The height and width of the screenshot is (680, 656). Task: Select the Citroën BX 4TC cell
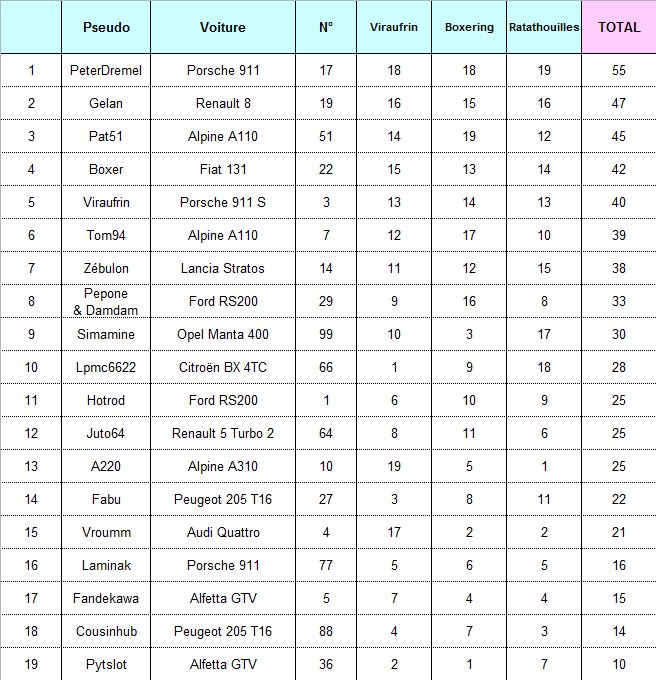click(223, 368)
